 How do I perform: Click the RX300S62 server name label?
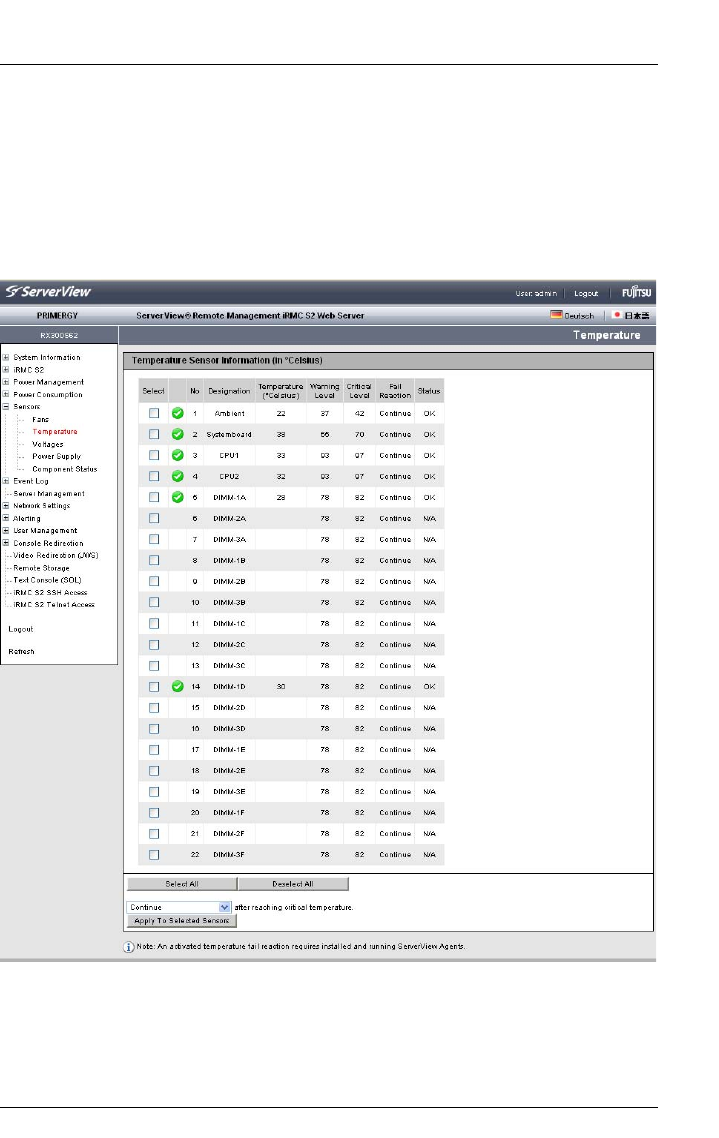(x=59, y=335)
